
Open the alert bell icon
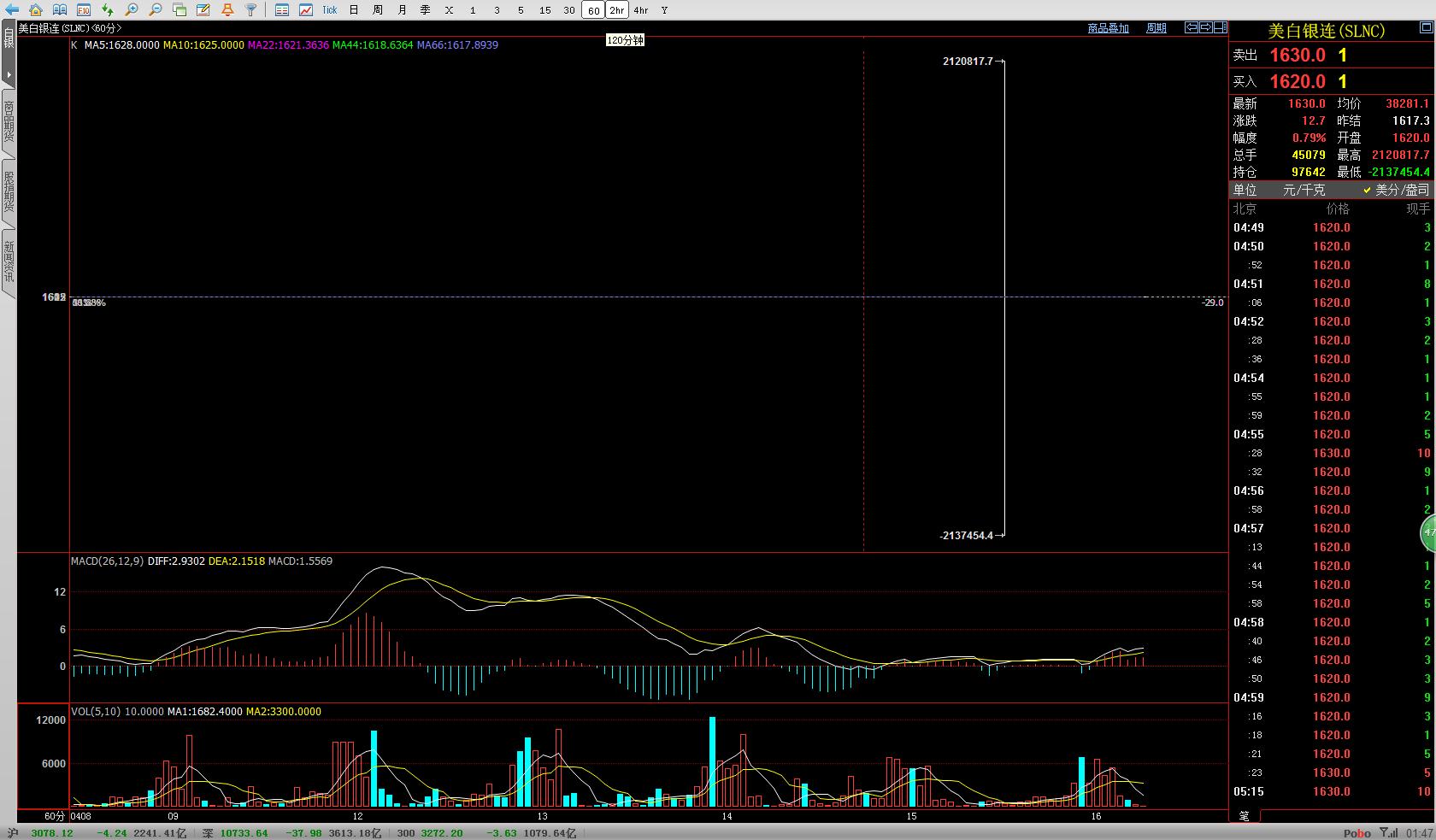(x=227, y=10)
